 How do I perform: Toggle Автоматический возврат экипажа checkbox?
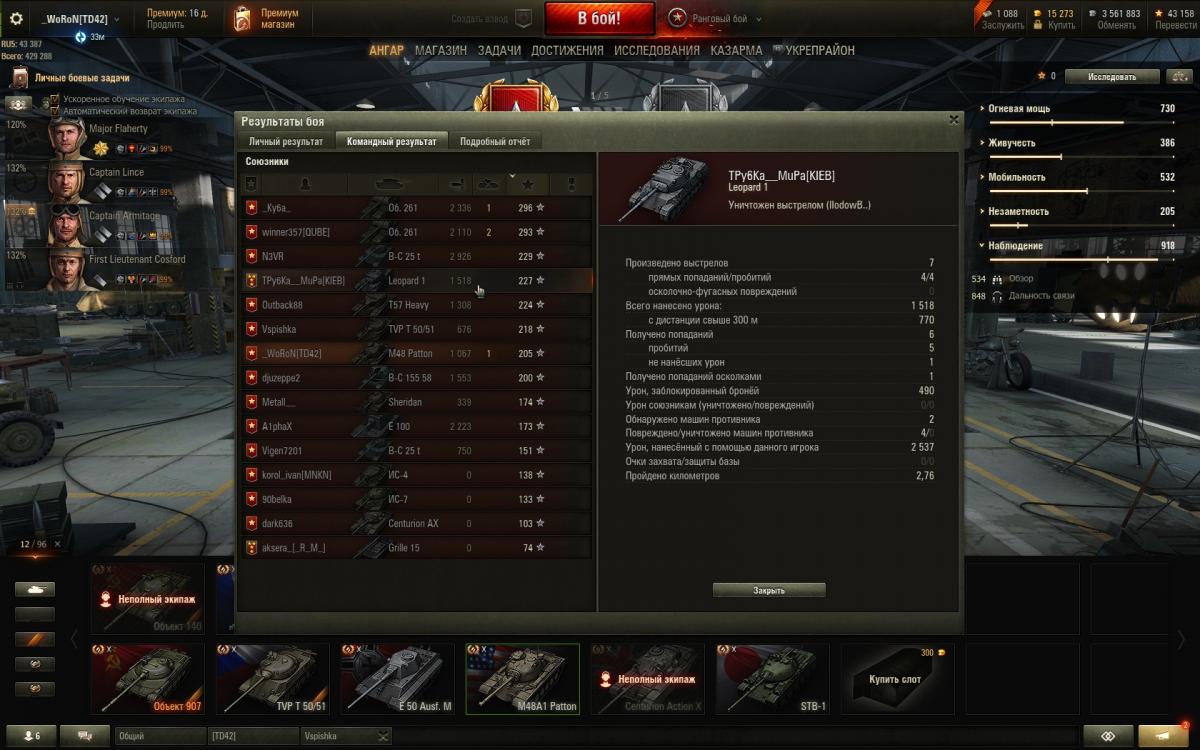point(56,111)
